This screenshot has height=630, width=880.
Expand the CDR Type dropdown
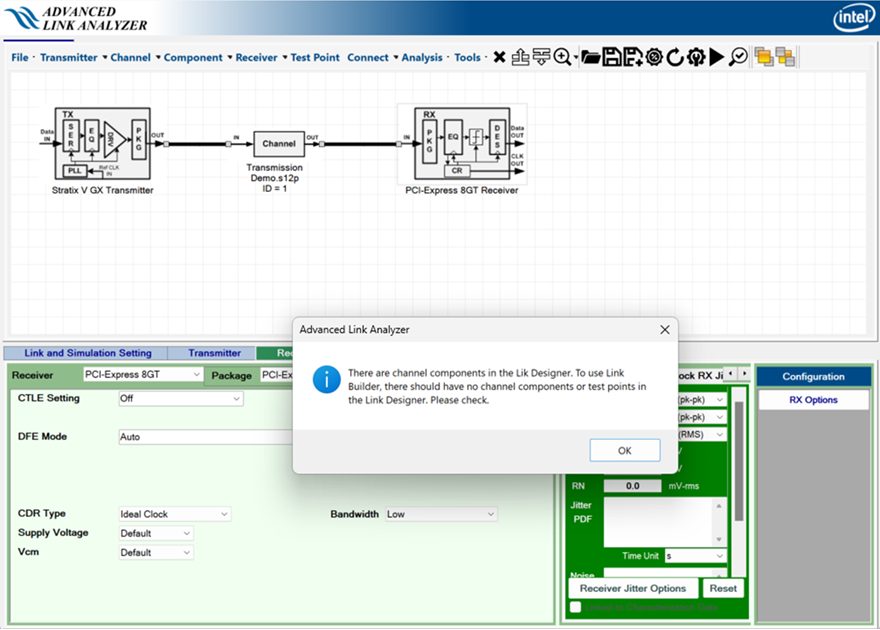[175, 514]
